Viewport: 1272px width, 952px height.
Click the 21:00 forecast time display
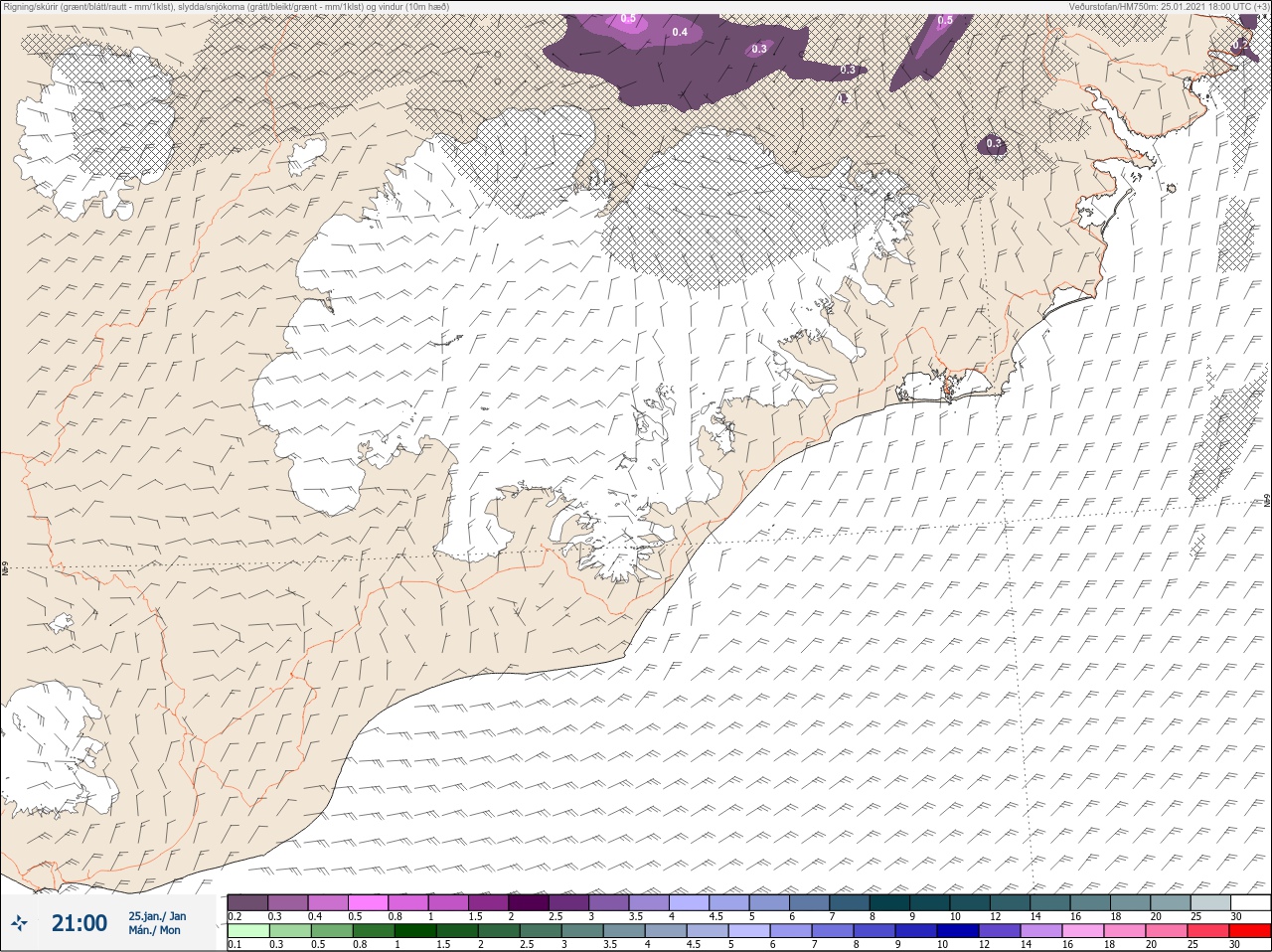79,923
